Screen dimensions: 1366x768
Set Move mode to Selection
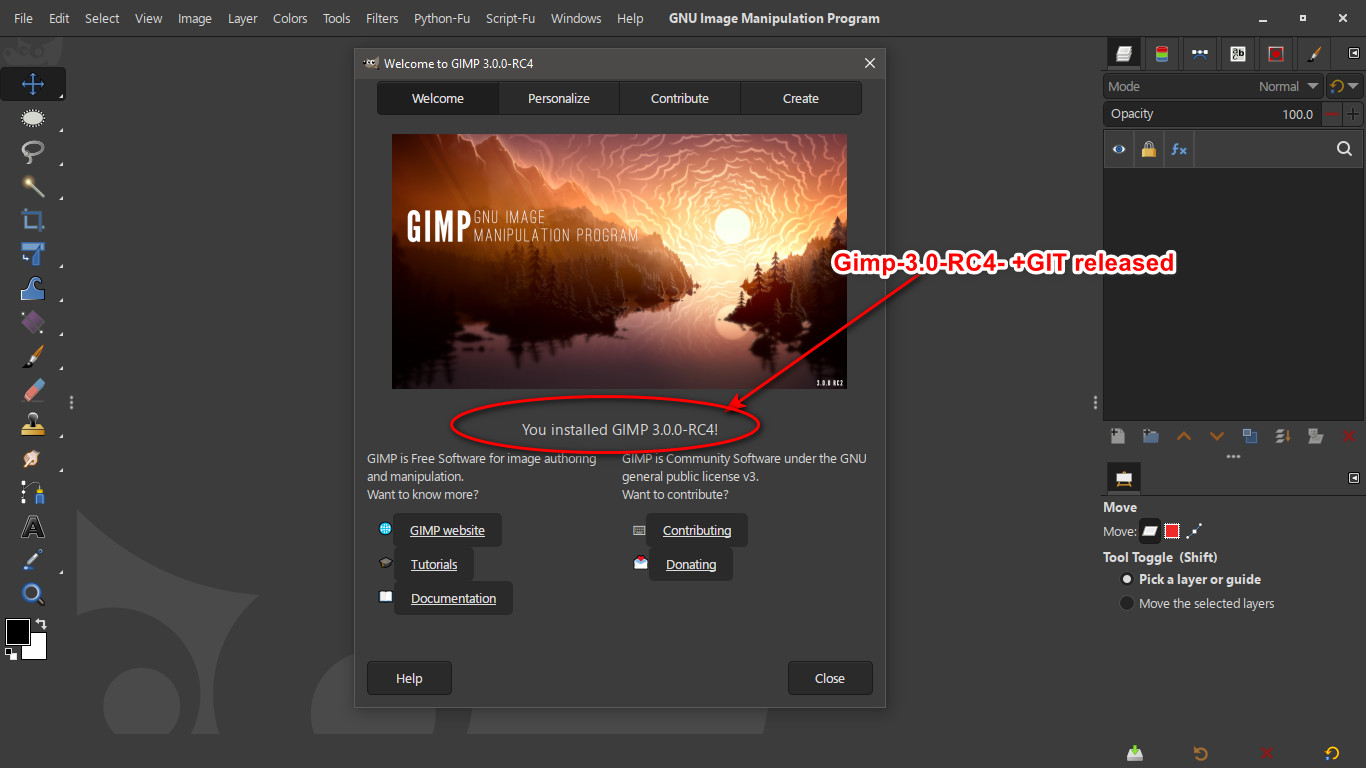pos(1172,531)
